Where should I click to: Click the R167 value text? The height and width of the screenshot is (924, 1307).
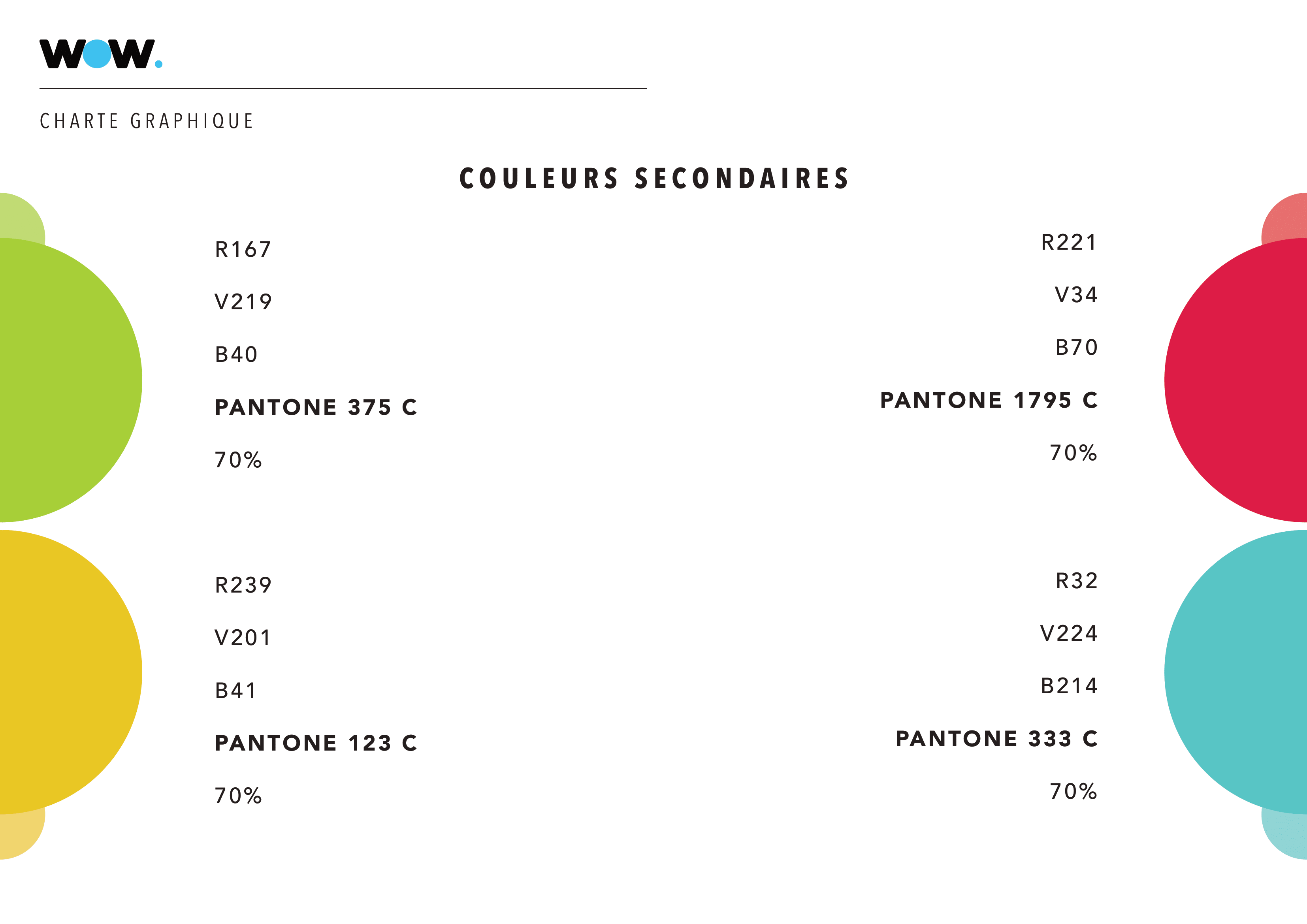click(x=243, y=249)
